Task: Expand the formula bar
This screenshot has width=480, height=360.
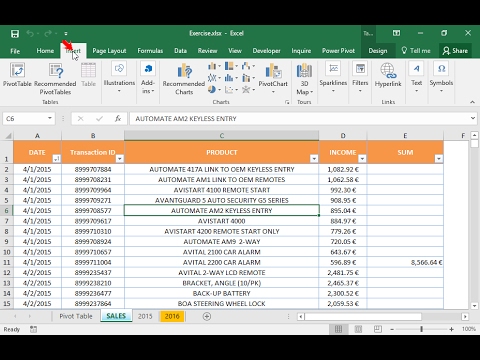Action: [x=472, y=118]
